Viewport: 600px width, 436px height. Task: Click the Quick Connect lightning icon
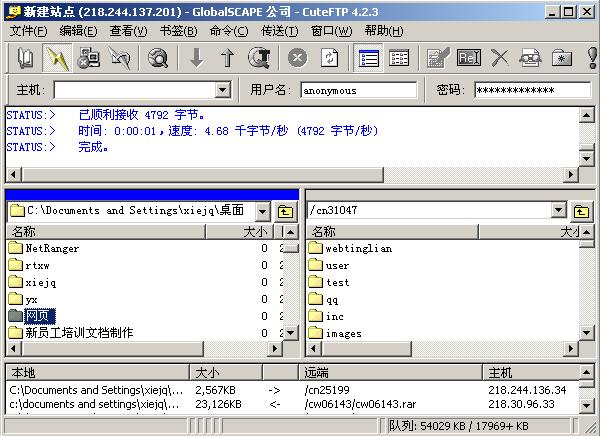click(58, 58)
